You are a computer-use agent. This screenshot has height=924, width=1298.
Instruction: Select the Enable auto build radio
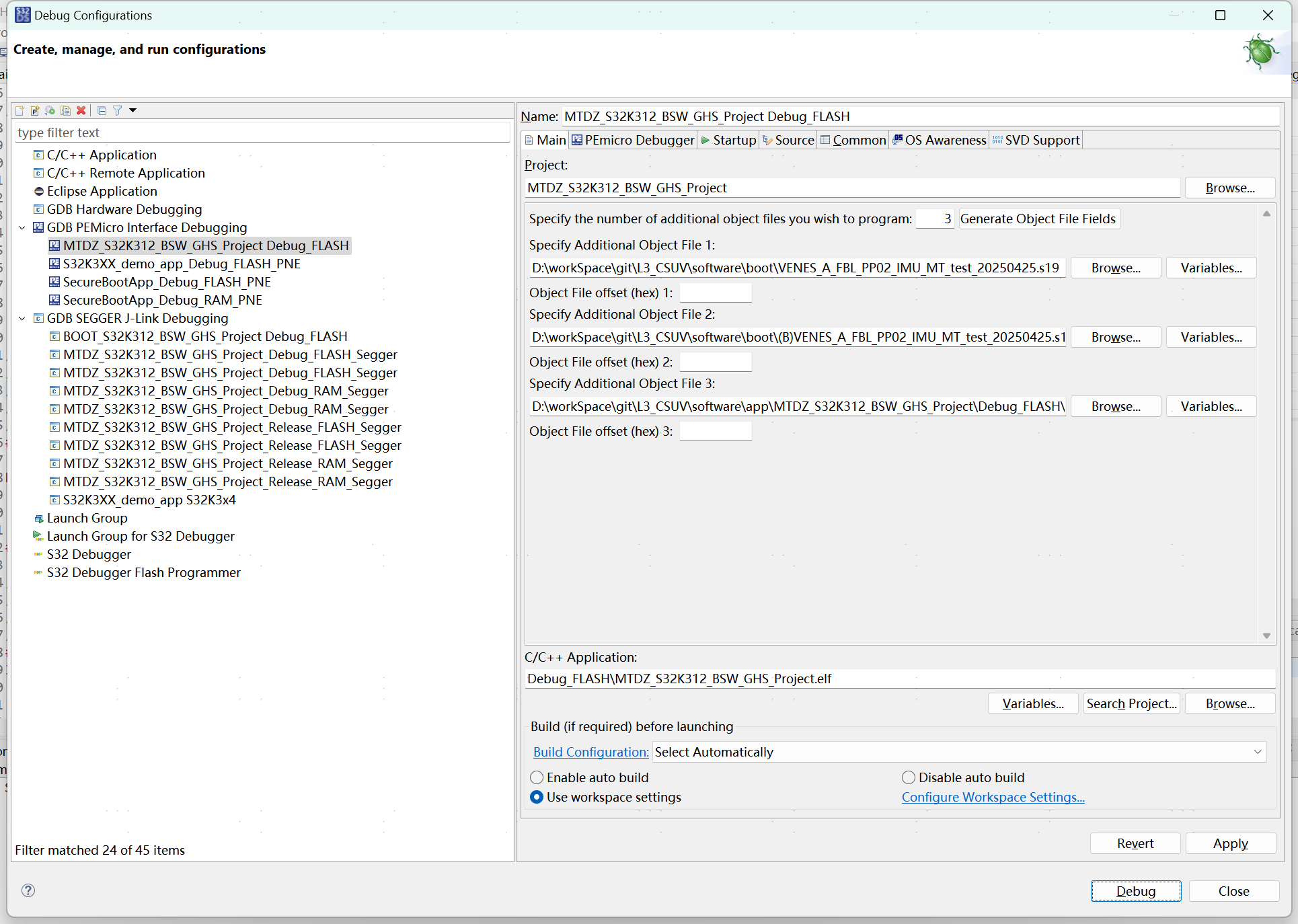(537, 777)
